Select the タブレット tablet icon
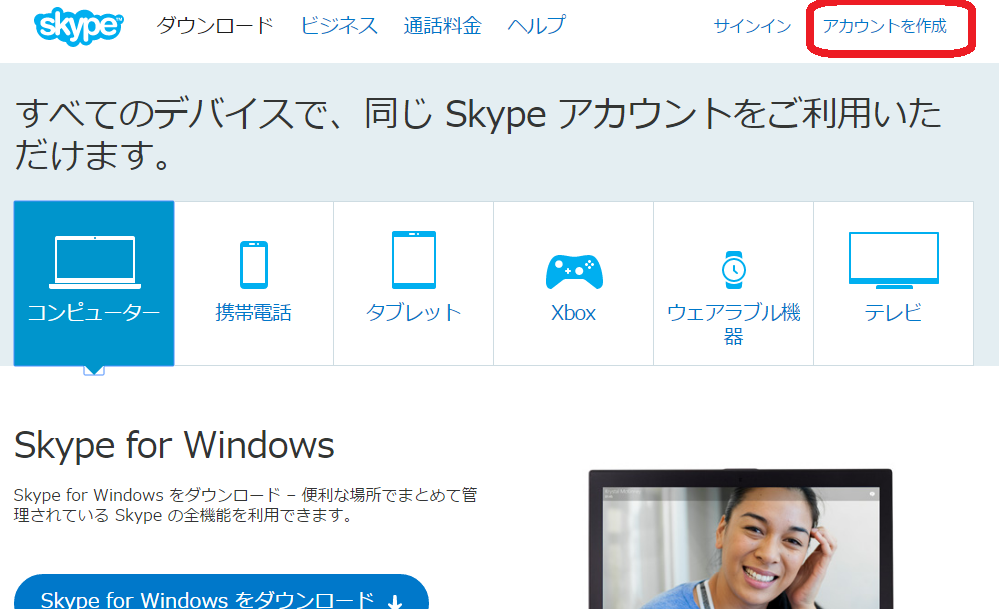This screenshot has height=609, width=999. pos(414,260)
